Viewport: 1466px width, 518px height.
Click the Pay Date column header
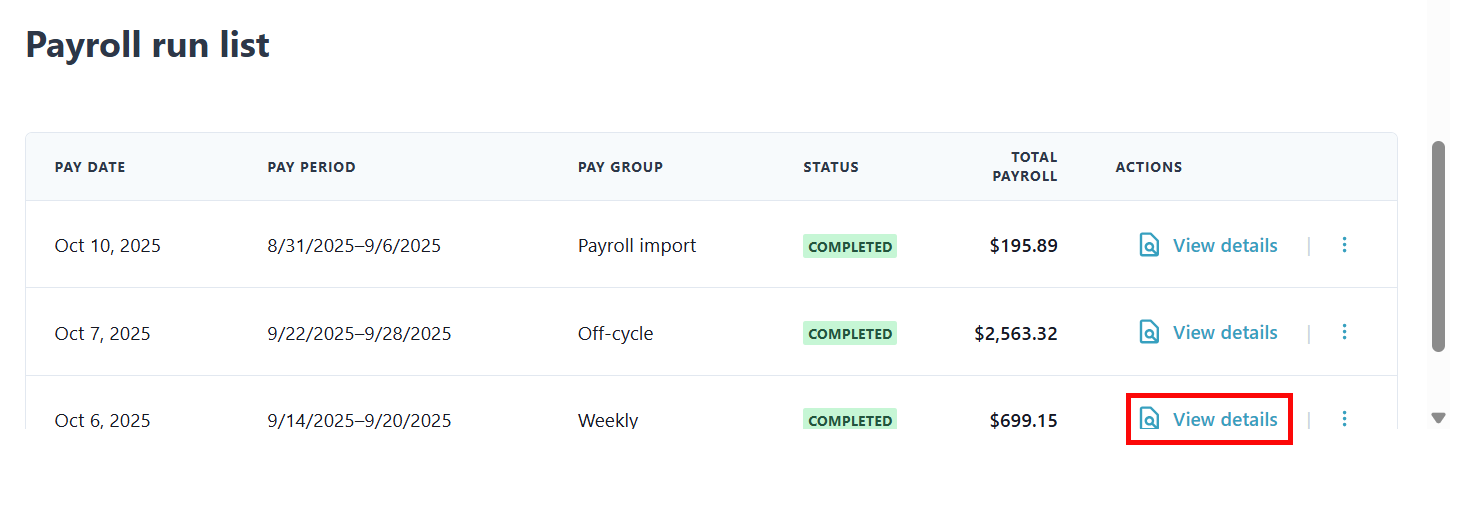90,167
